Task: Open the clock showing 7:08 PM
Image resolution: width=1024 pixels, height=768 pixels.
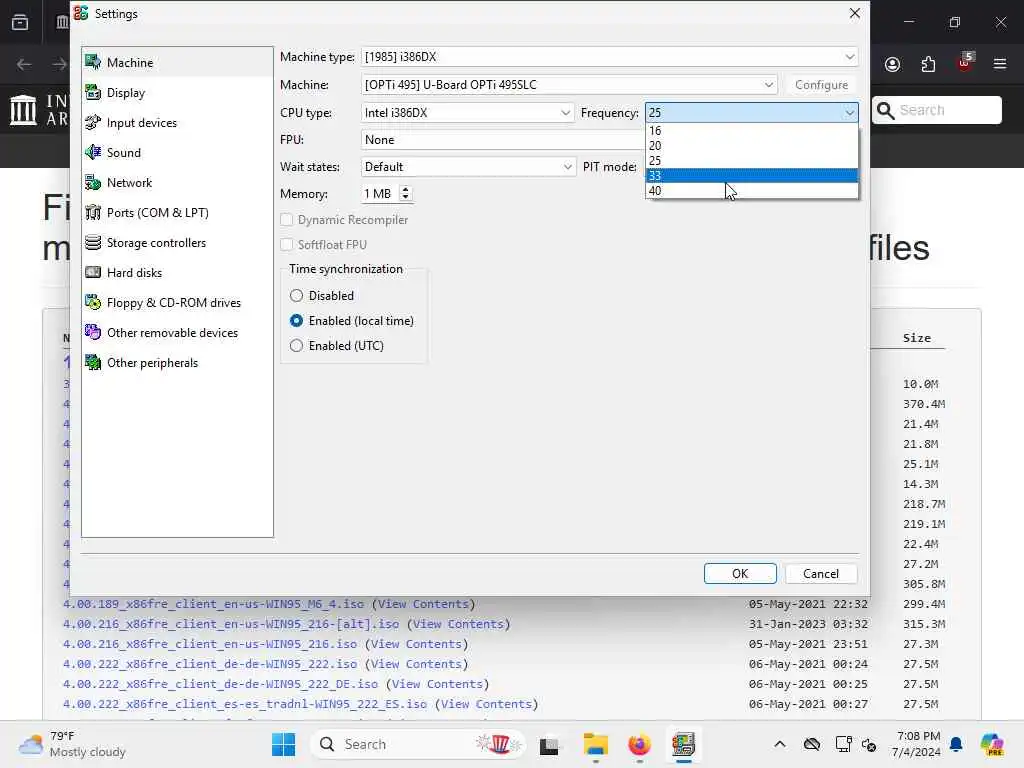Action: point(918,744)
